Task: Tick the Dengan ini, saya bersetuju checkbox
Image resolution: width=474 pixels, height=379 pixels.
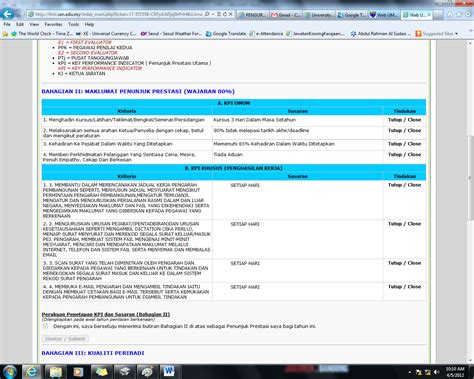Action: pyautogui.click(x=45, y=326)
